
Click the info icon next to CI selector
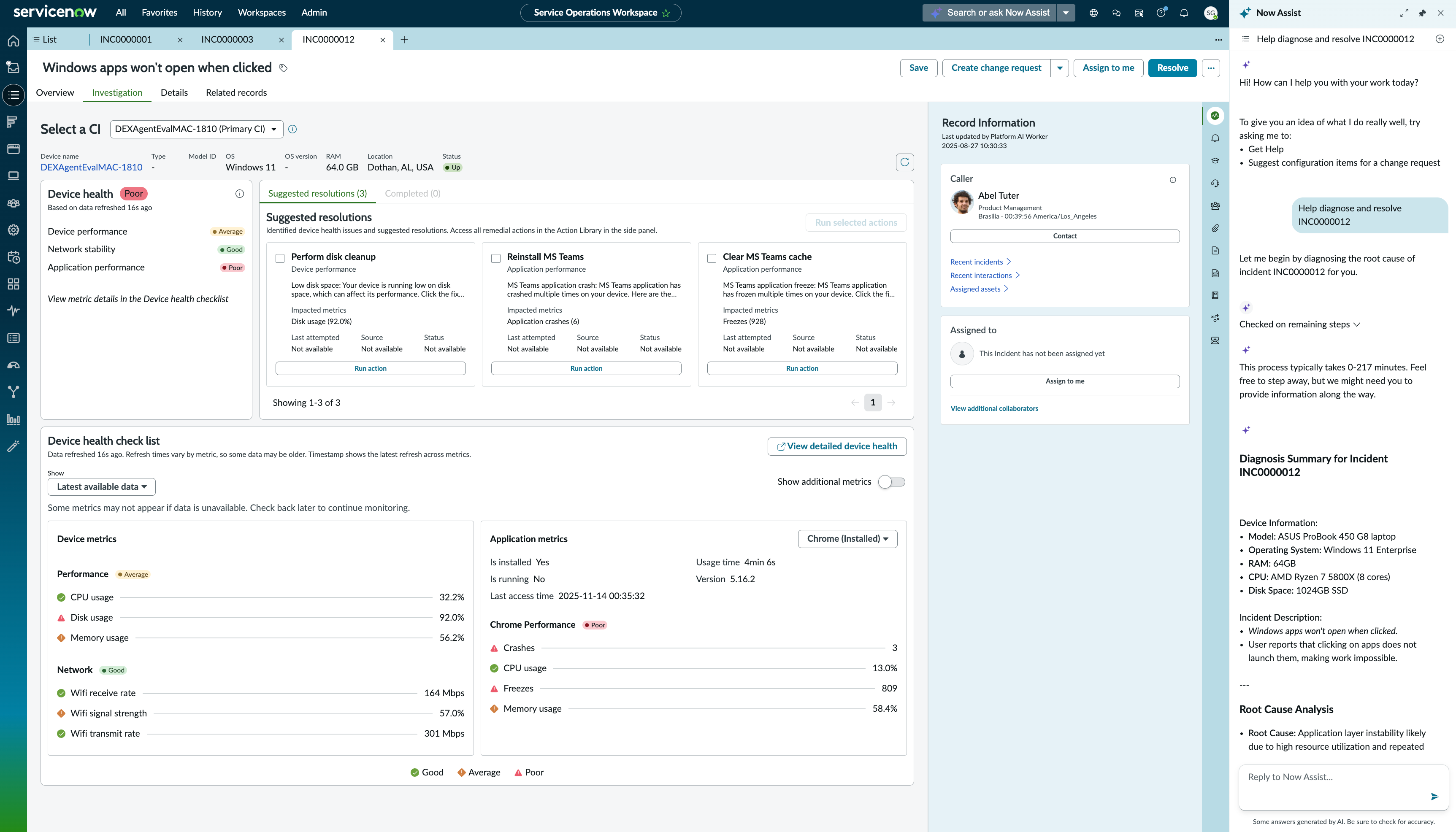(x=292, y=129)
